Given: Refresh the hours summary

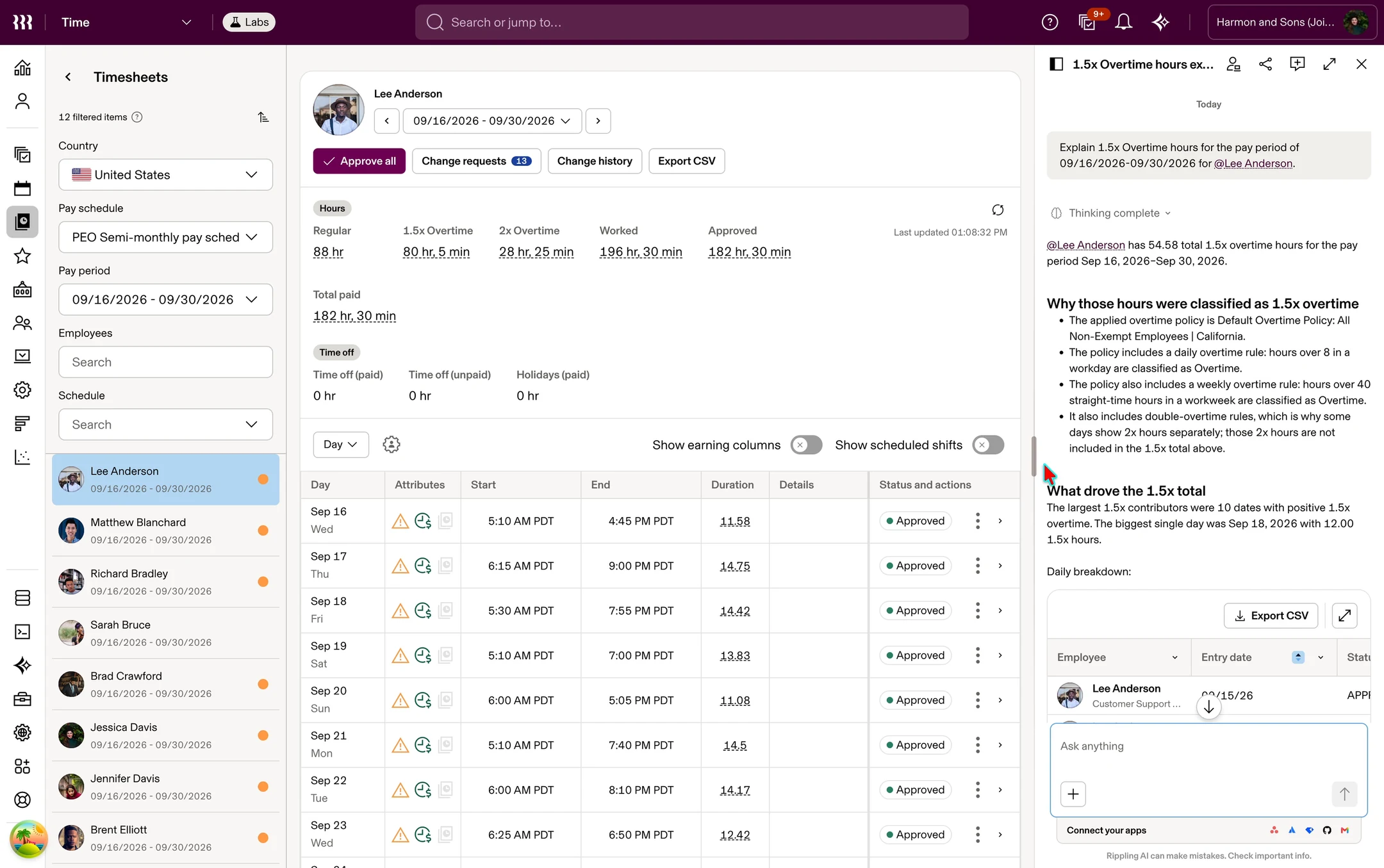Looking at the screenshot, I should 998,210.
